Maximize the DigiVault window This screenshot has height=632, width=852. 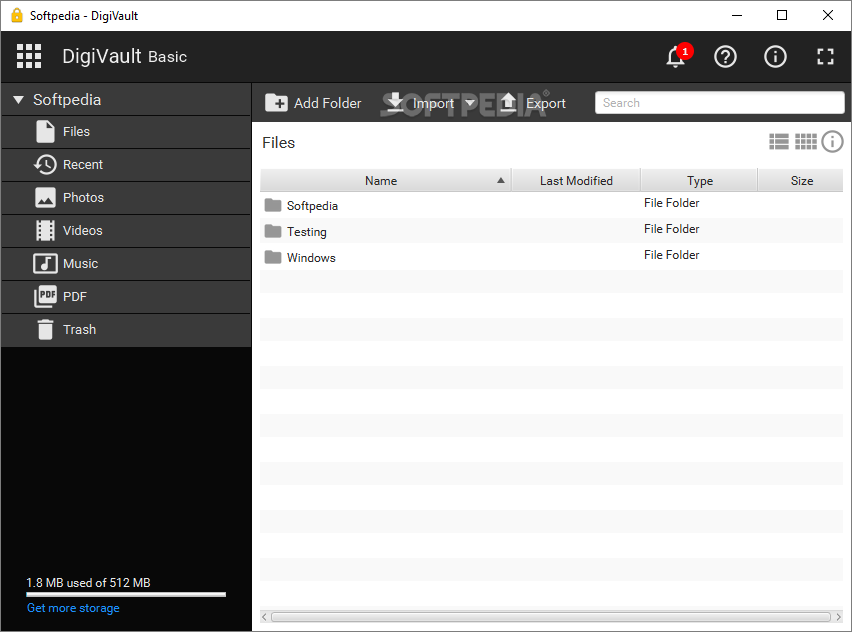pos(782,15)
